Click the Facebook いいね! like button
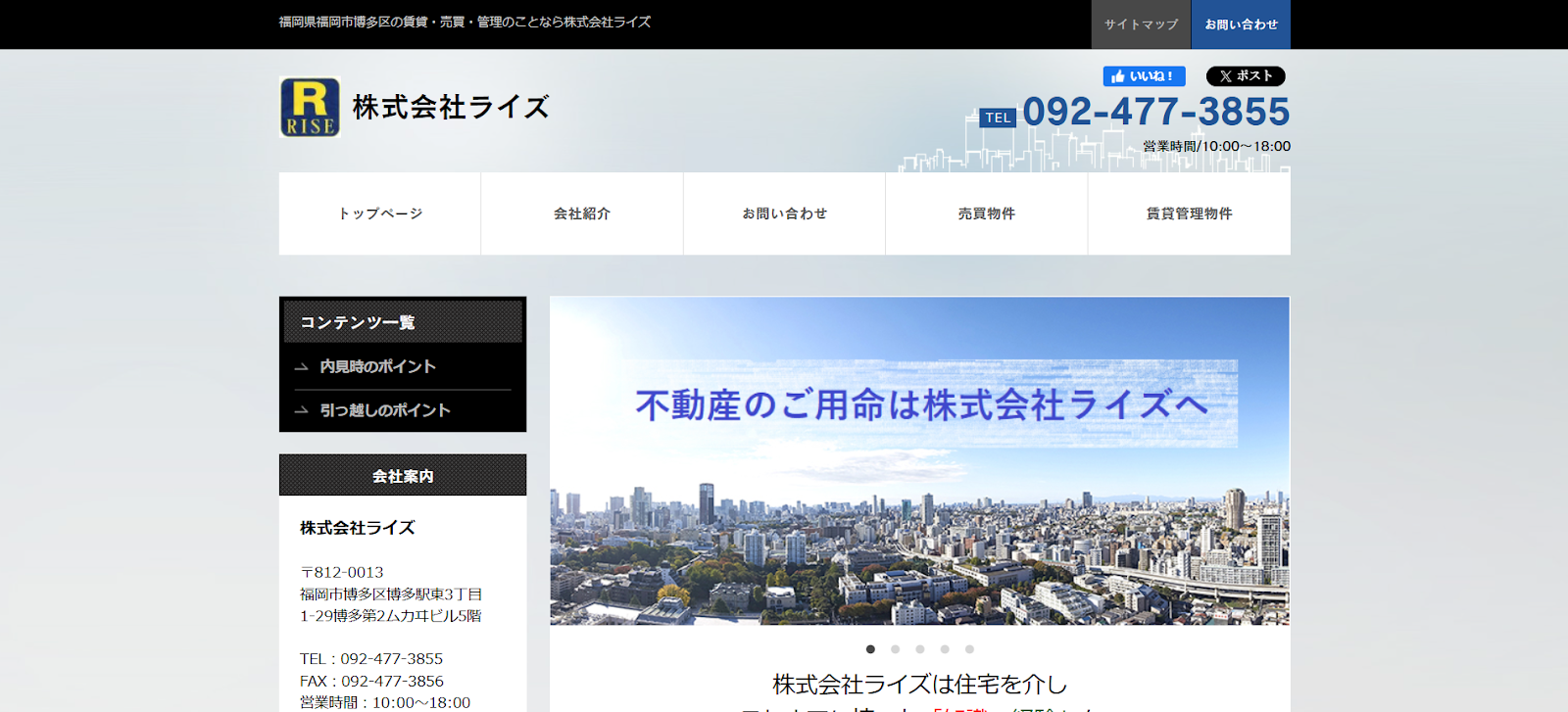Image resolution: width=1568 pixels, height=712 pixels. [1144, 76]
